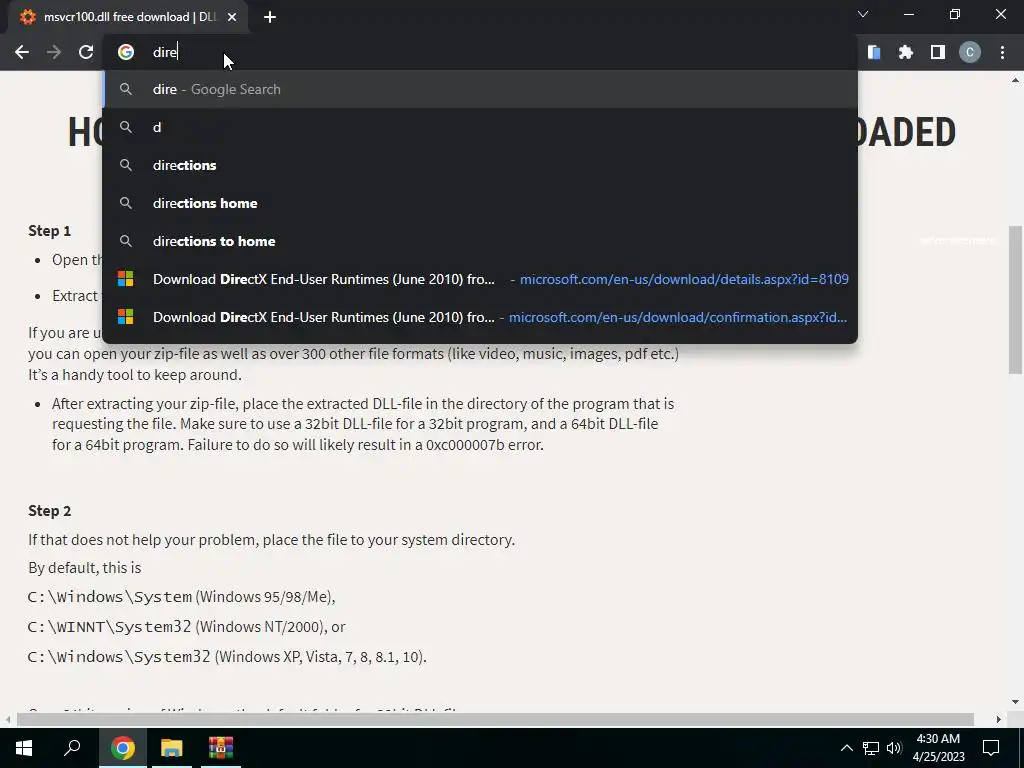This screenshot has width=1024, height=768.
Task: Click the 'C:\Windows\System32' path text
Action: [119, 656]
